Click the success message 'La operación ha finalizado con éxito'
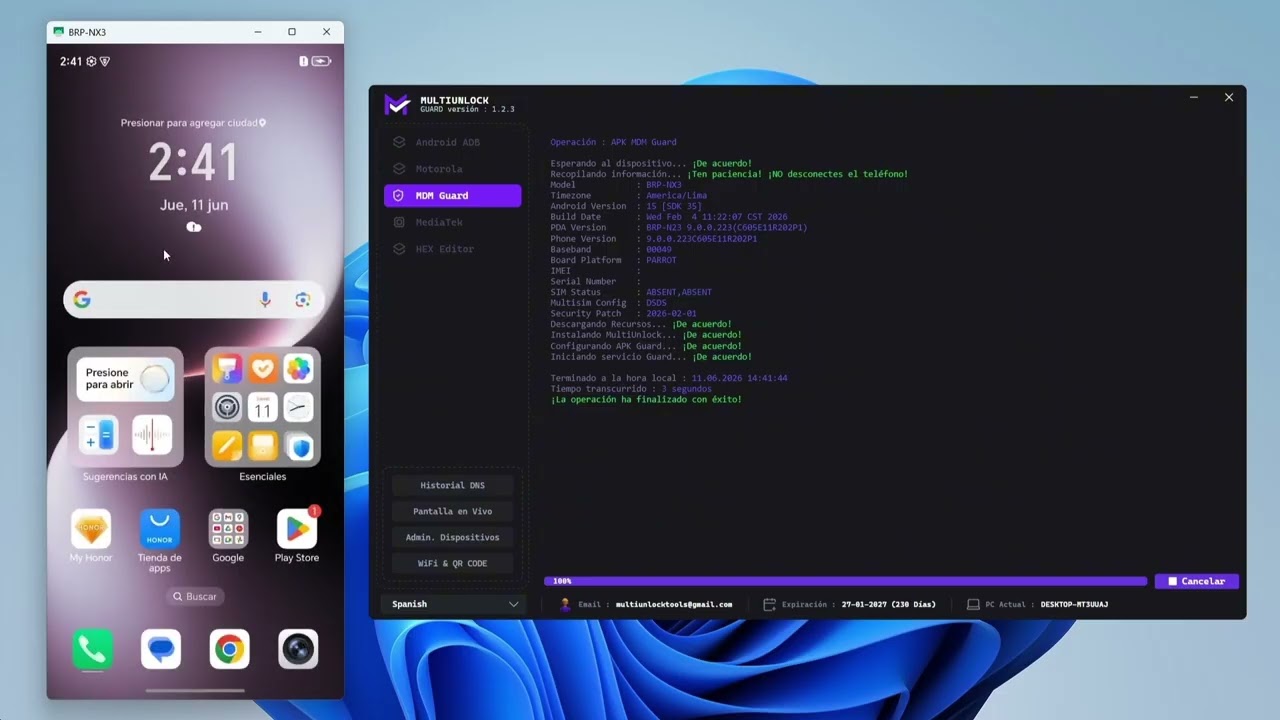The height and width of the screenshot is (720, 1280). (646, 399)
